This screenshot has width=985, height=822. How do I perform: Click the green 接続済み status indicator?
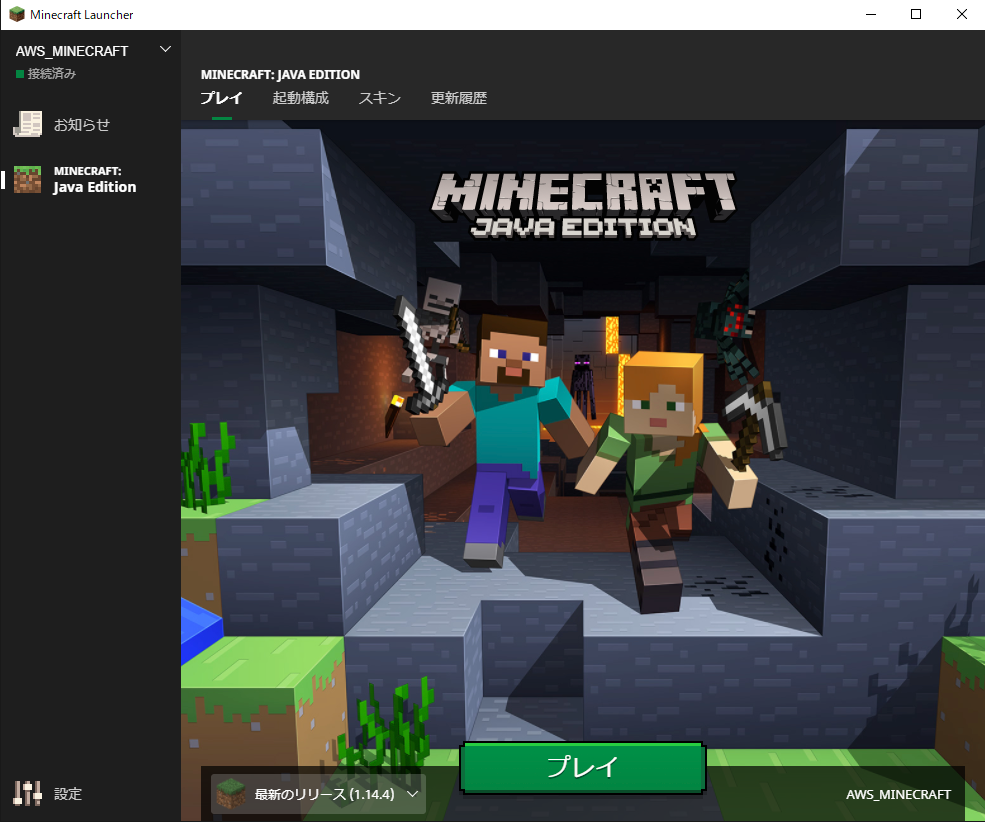18,72
